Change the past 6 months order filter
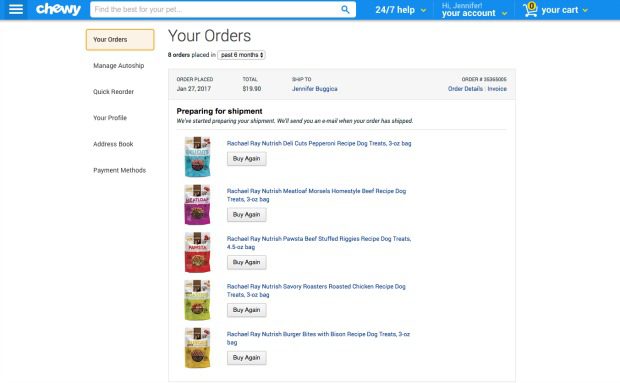The height and width of the screenshot is (383, 620). point(242,55)
